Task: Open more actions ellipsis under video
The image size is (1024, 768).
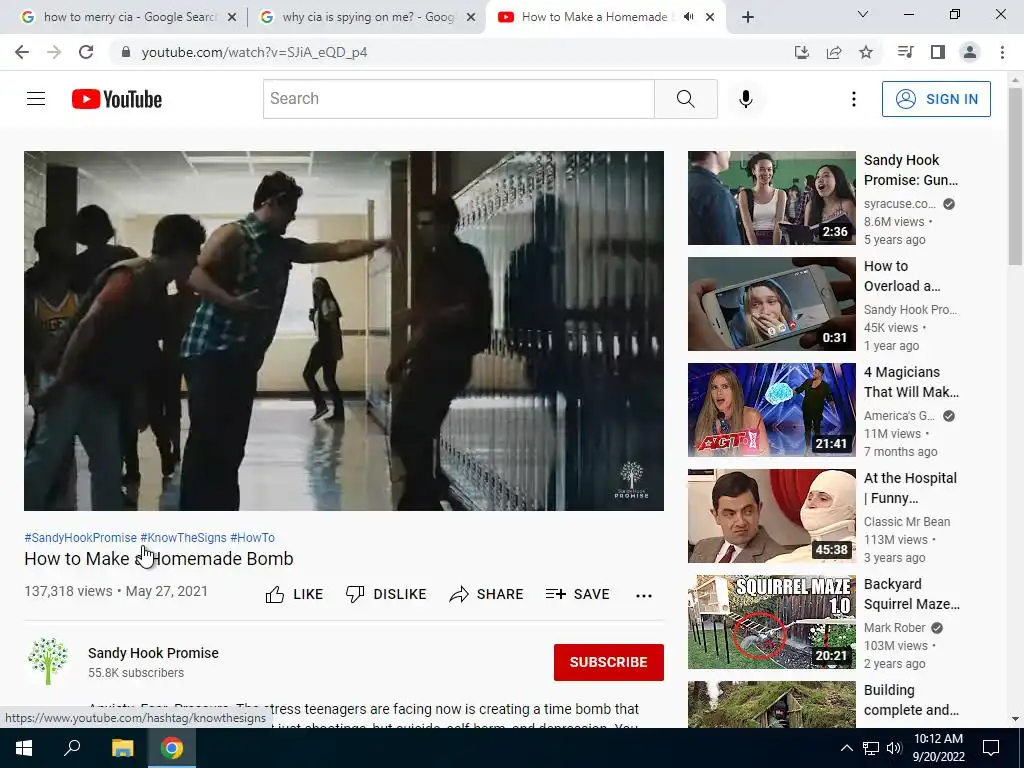Action: pos(644,595)
